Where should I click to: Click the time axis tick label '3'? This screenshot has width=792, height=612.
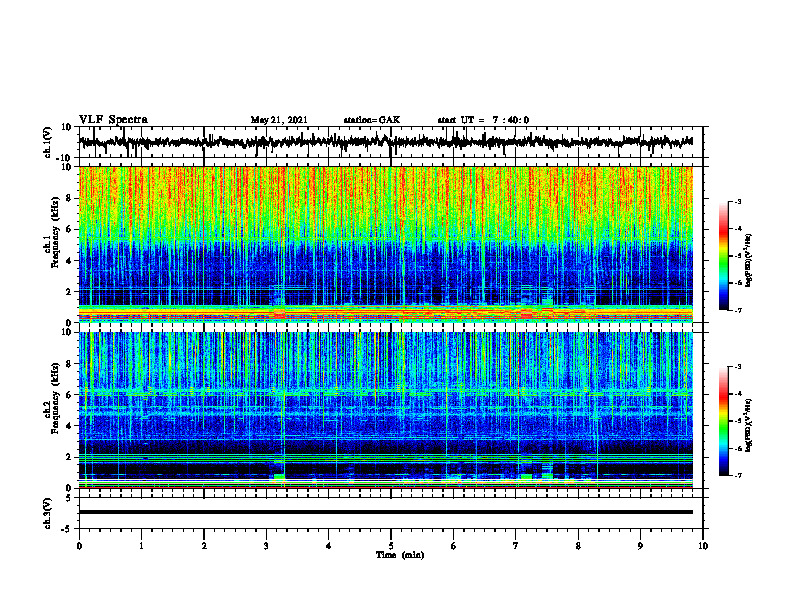point(266,546)
